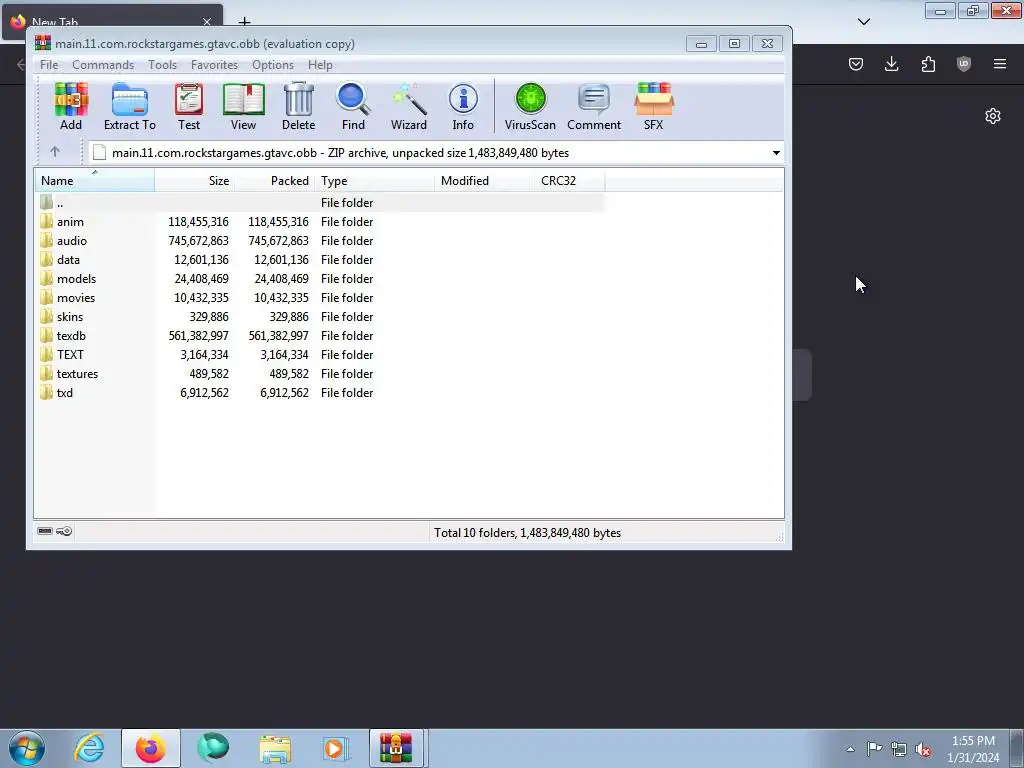Click the taskbar clock 1:55 PM

pos(973,741)
